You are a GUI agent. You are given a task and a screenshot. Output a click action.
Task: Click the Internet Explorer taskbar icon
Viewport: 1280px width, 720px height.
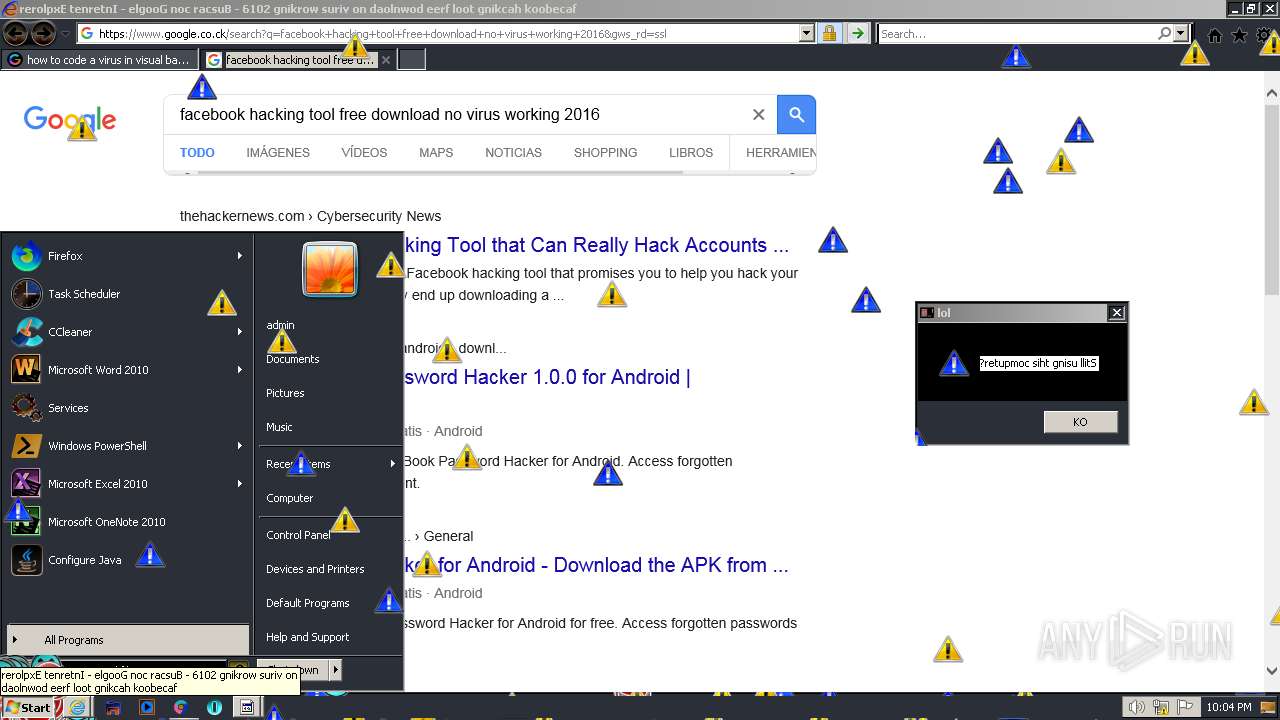[77, 707]
